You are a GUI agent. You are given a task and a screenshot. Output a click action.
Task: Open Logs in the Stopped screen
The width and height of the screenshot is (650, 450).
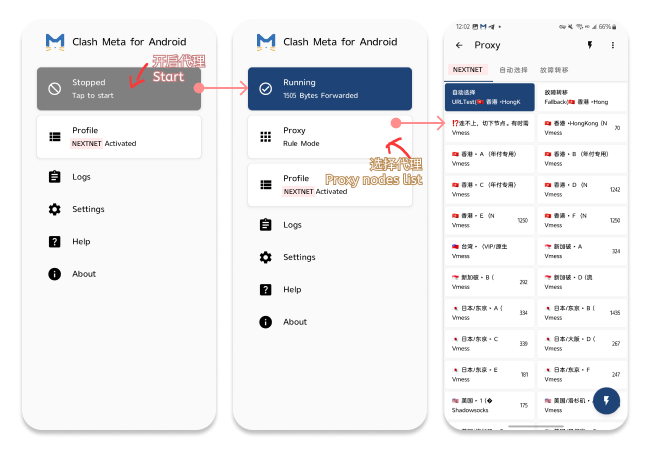pyautogui.click(x=82, y=177)
